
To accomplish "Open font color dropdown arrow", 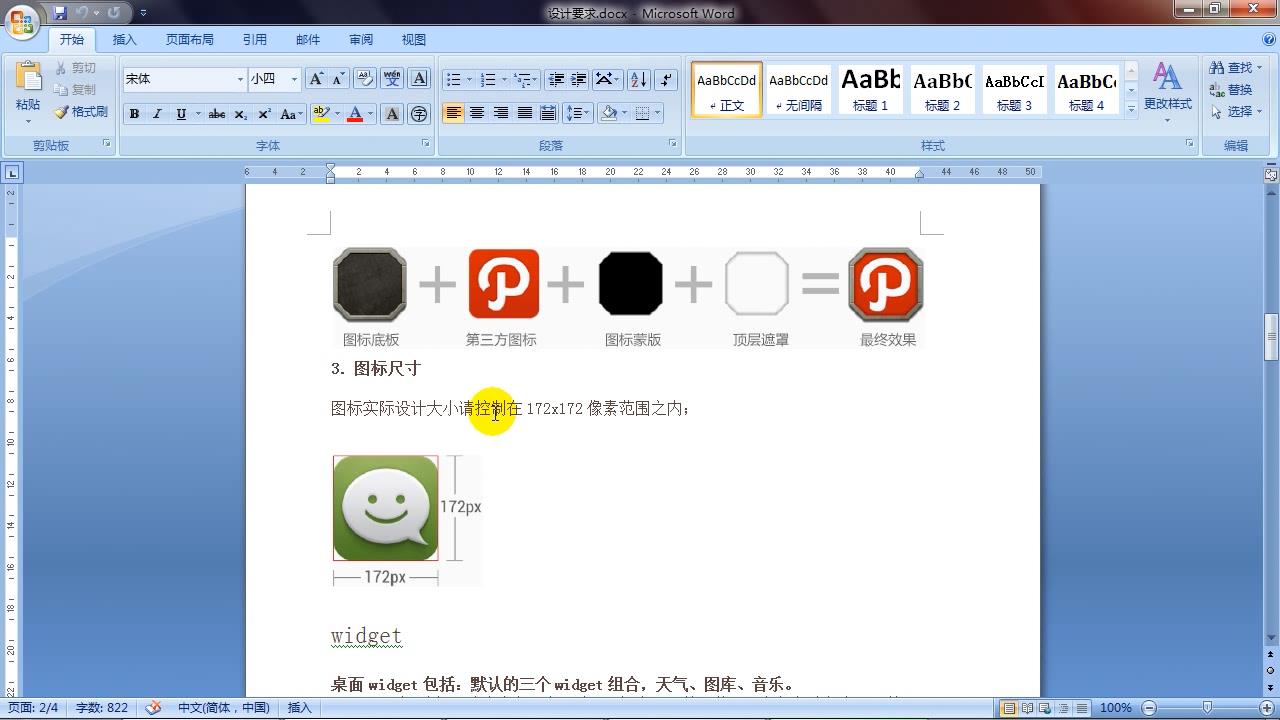I will (x=371, y=114).
